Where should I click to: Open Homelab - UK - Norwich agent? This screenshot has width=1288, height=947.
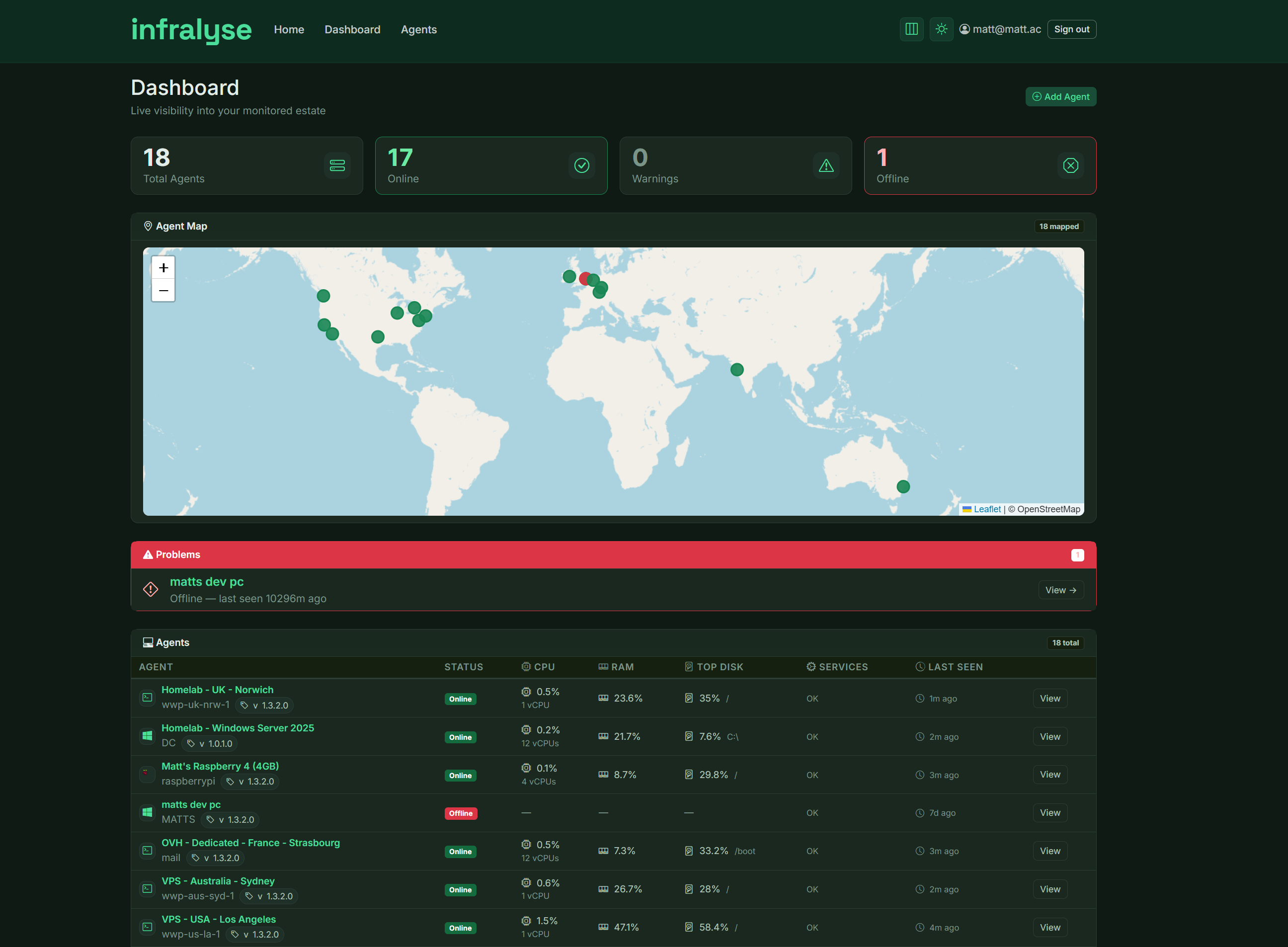(x=217, y=690)
